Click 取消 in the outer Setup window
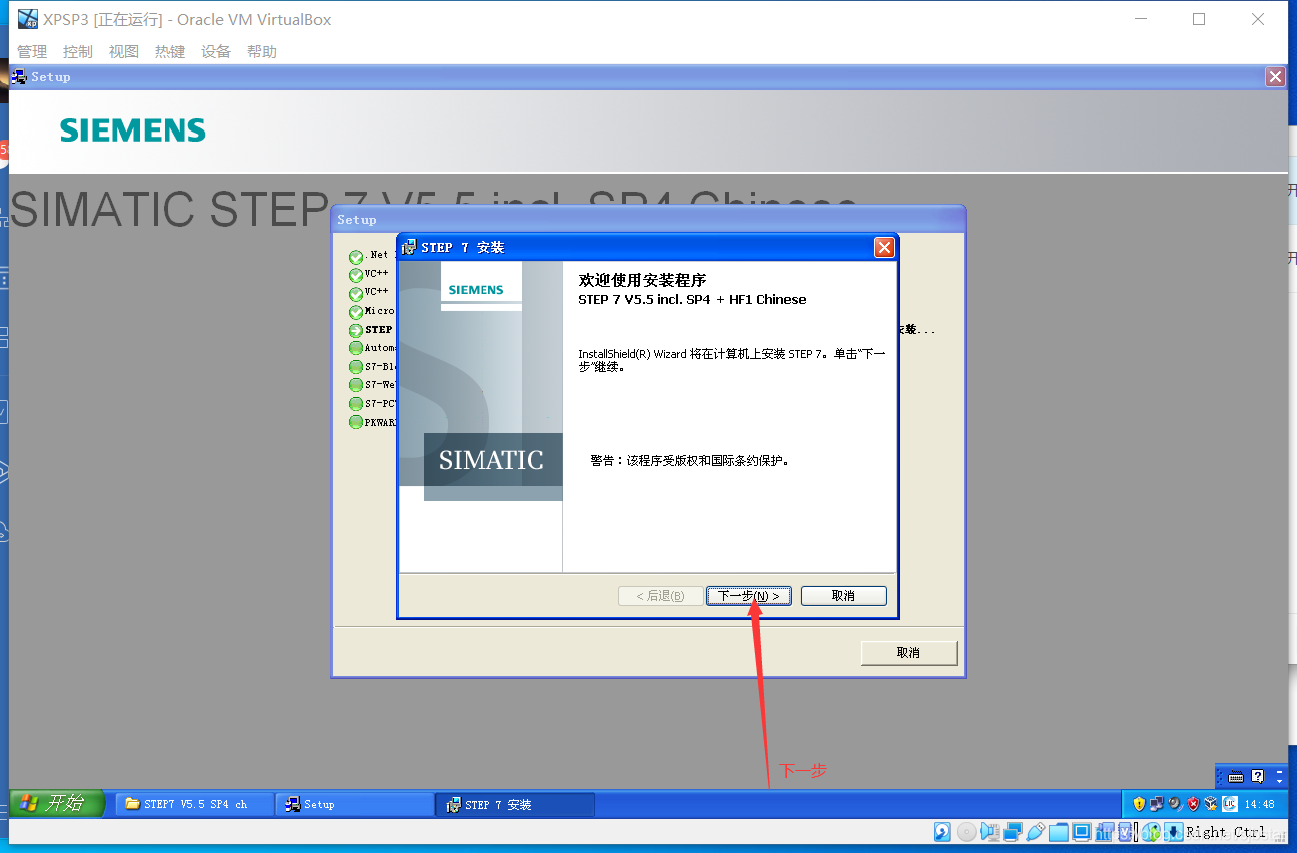Image resolution: width=1297 pixels, height=853 pixels. 908,653
